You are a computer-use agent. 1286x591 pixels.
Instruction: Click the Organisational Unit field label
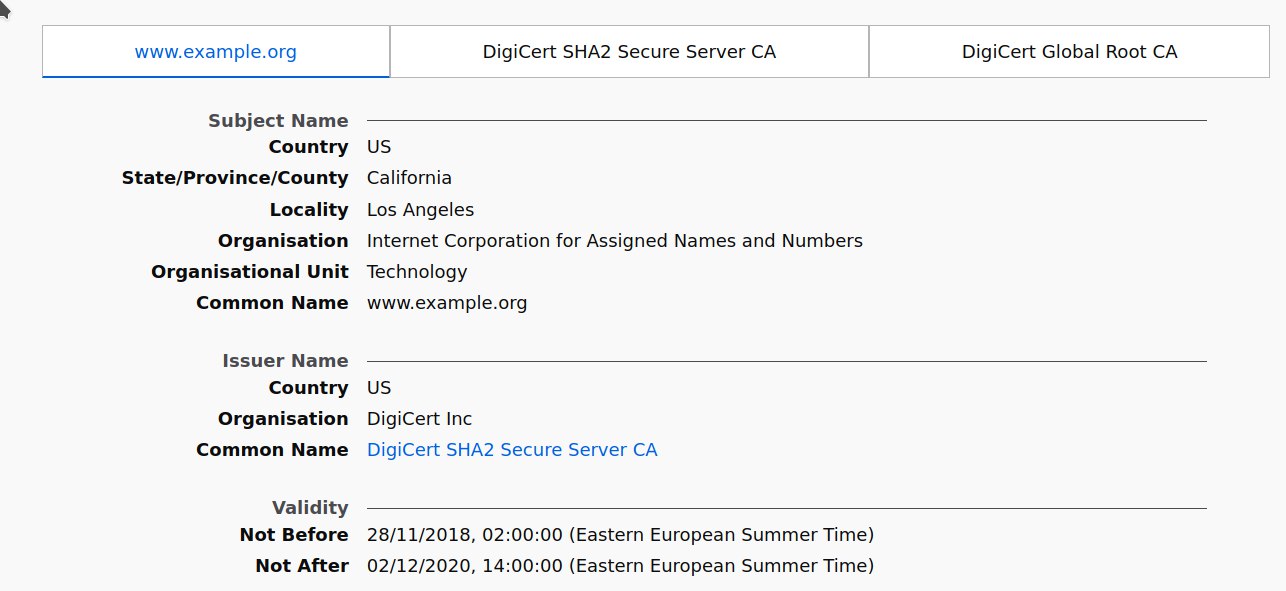pos(250,272)
